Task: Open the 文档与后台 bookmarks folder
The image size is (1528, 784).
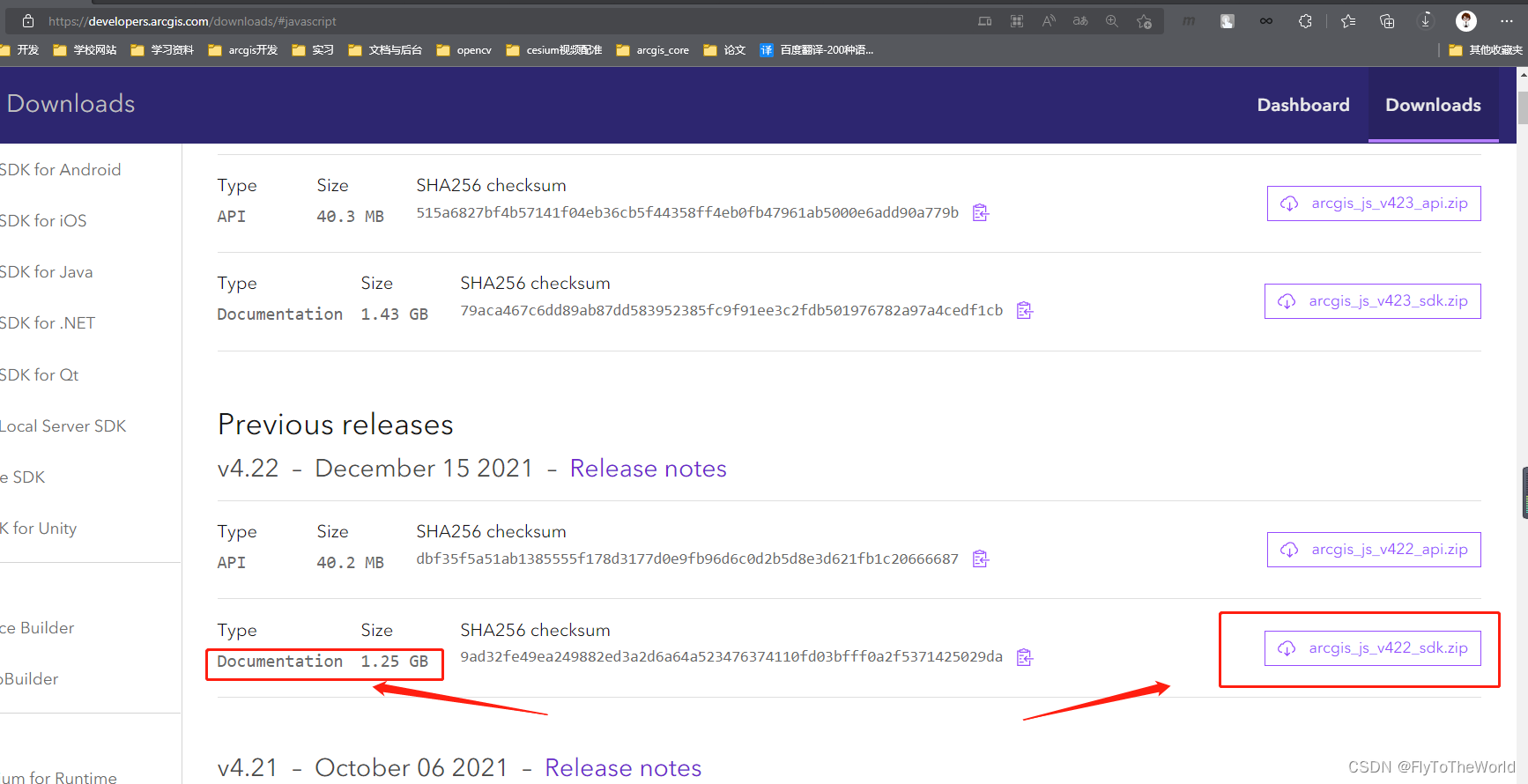Action: click(x=385, y=50)
